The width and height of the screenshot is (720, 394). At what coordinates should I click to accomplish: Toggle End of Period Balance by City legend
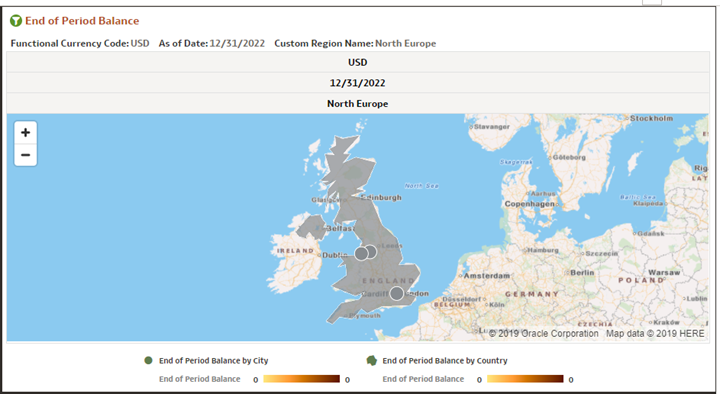coord(214,361)
